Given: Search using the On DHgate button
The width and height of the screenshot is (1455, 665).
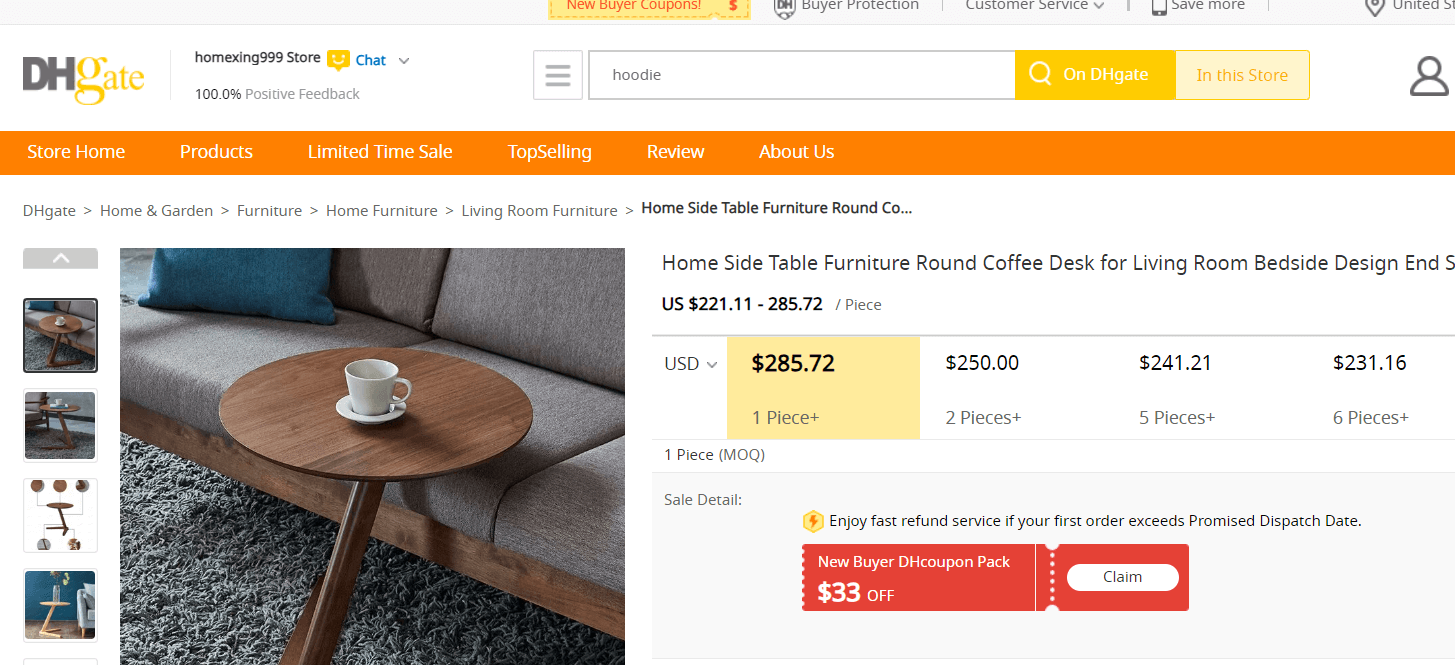Looking at the screenshot, I should 1094,75.
